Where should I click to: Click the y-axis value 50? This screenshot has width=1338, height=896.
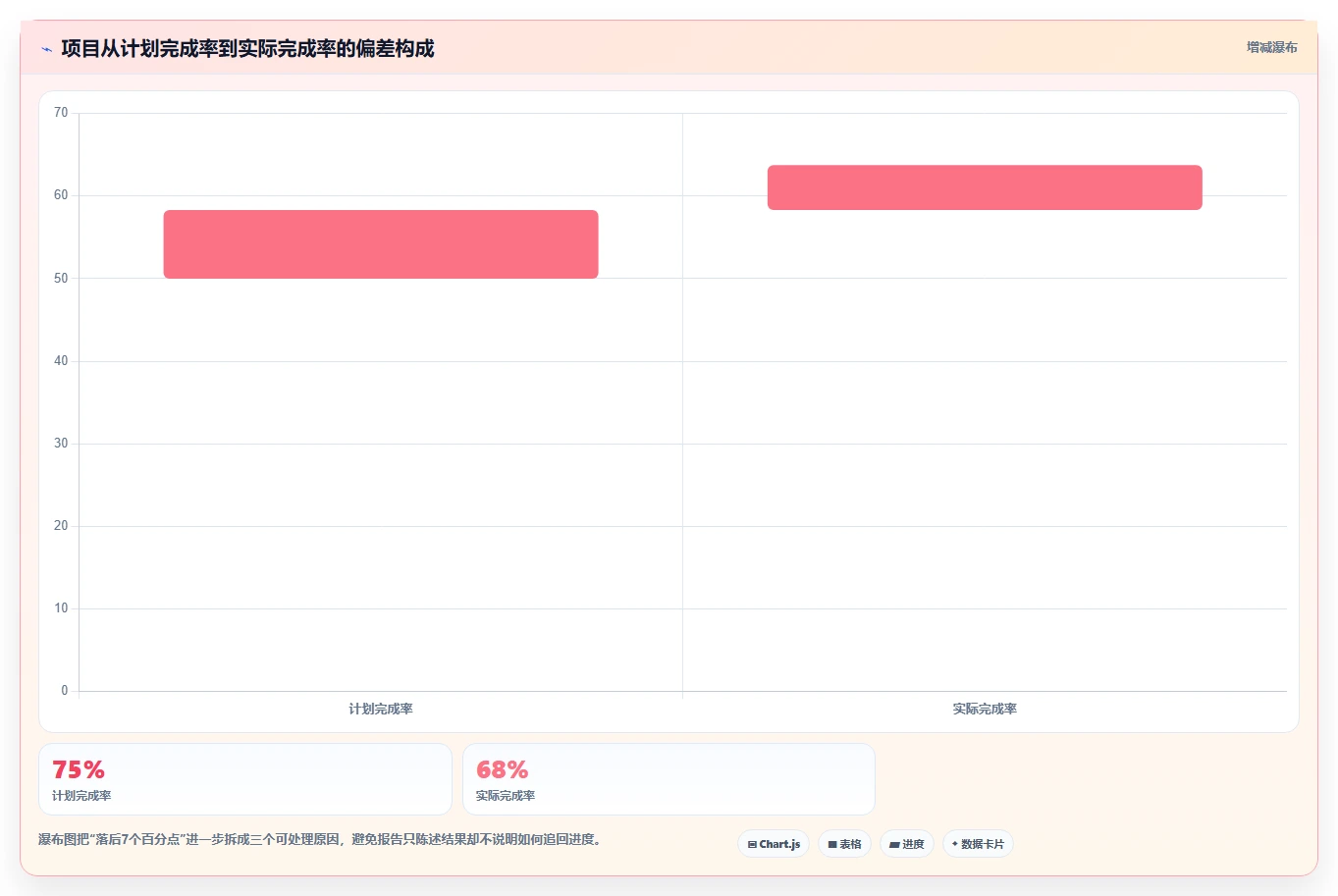[x=61, y=279]
